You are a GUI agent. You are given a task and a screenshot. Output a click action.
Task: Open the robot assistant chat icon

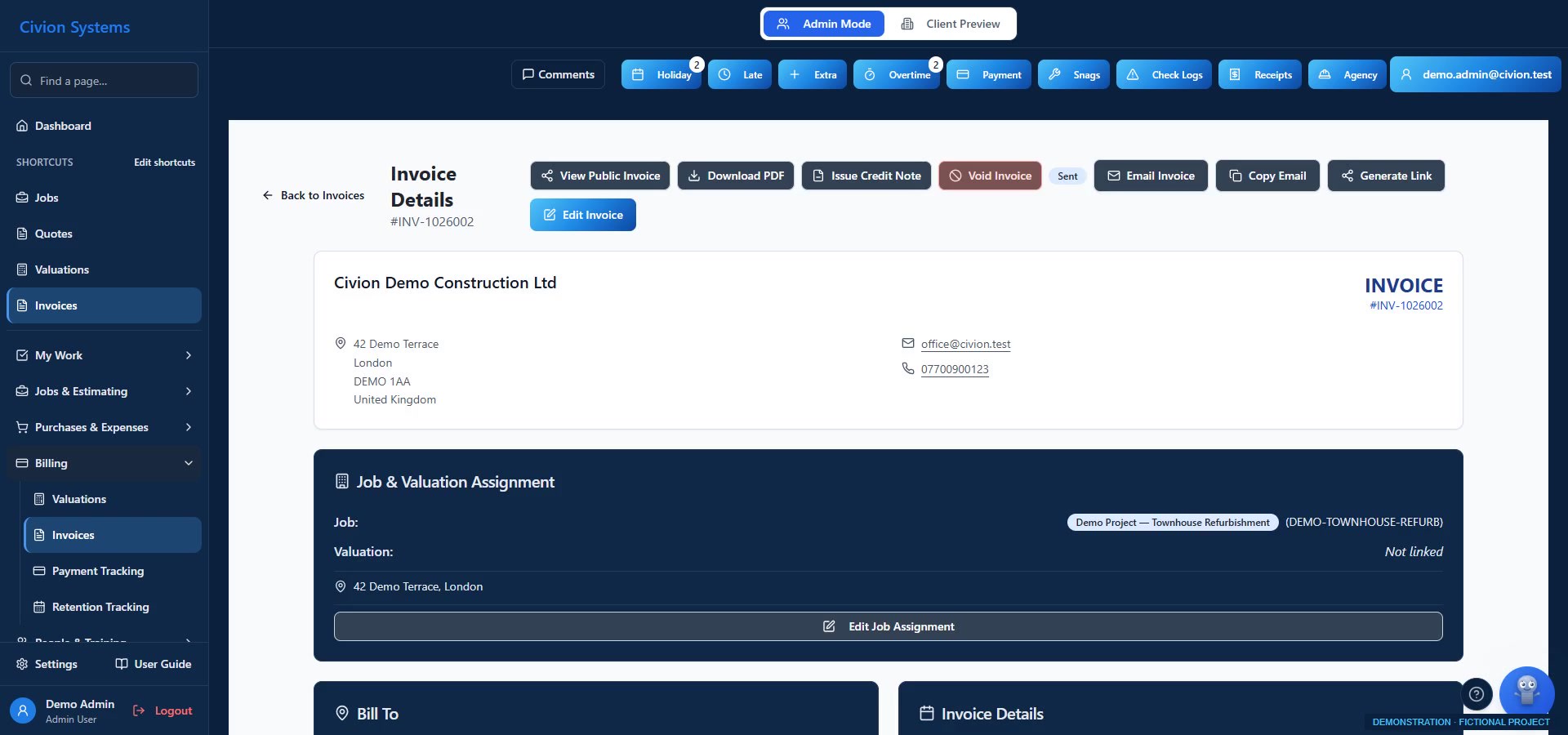click(x=1526, y=692)
